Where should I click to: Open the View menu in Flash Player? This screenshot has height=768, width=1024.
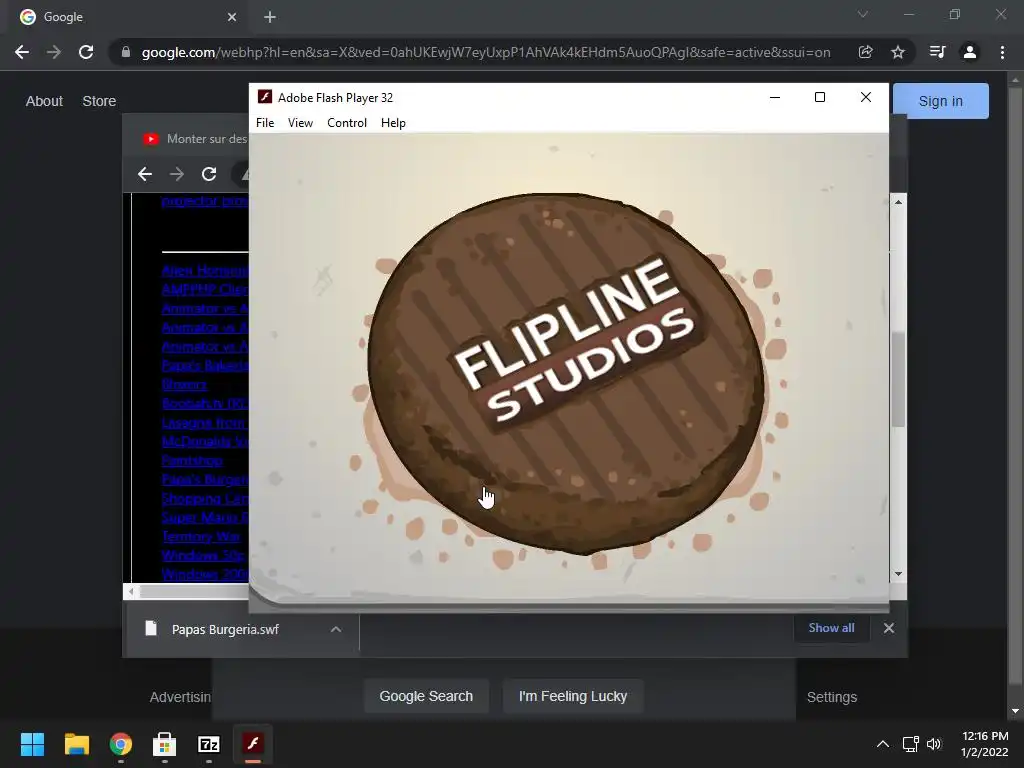[300, 123]
